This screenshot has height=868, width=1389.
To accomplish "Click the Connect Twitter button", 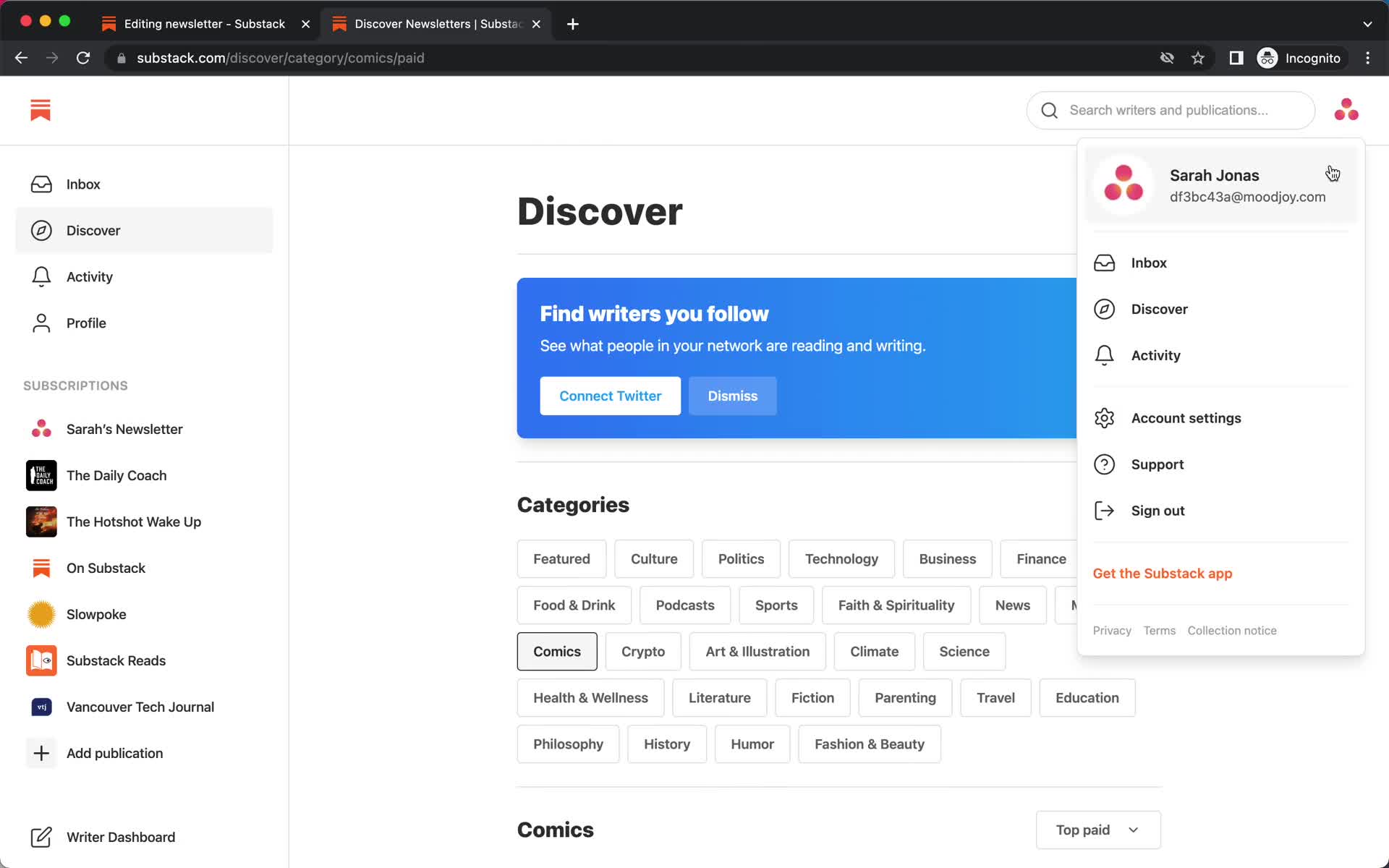I will coord(610,395).
